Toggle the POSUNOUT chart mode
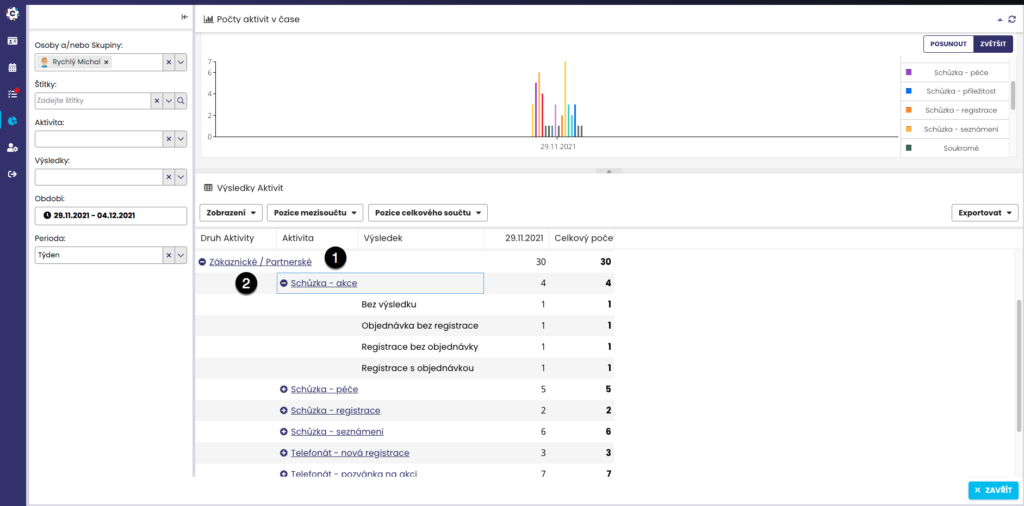1024x506 pixels. tap(948, 44)
